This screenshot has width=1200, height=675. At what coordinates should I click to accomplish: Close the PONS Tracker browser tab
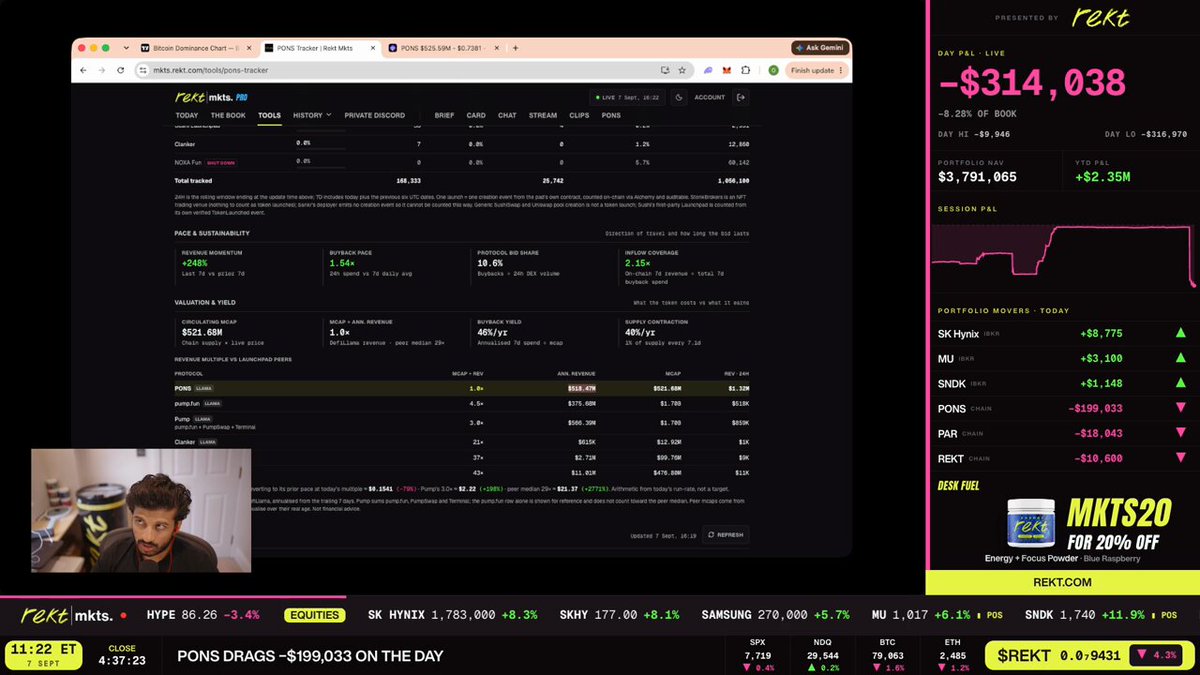(x=374, y=48)
